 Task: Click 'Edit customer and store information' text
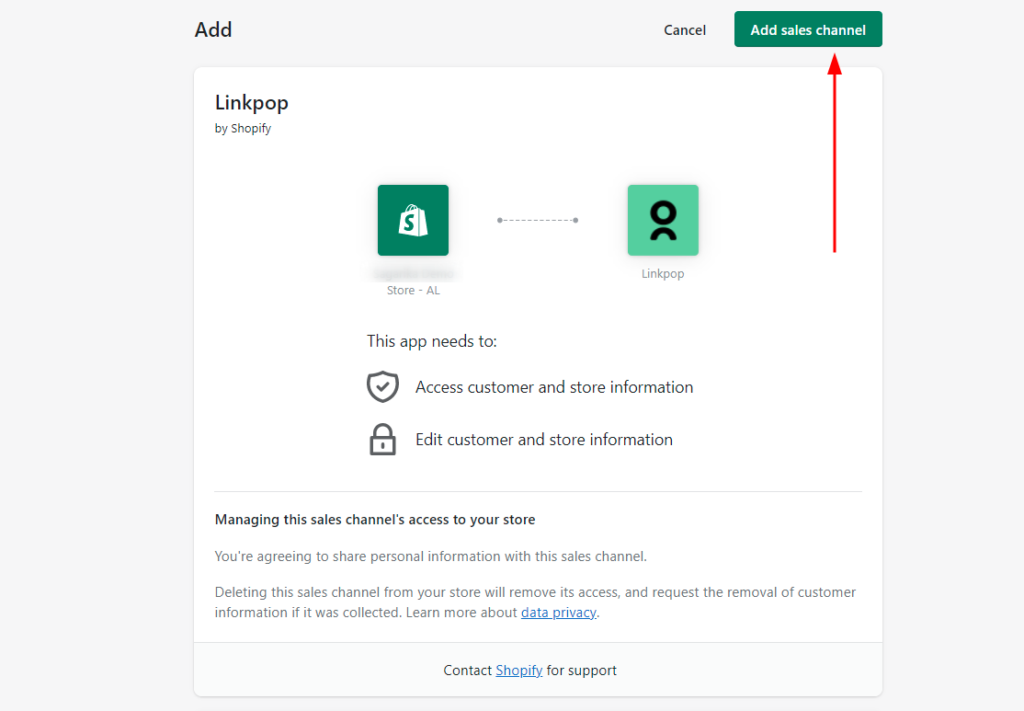(544, 439)
